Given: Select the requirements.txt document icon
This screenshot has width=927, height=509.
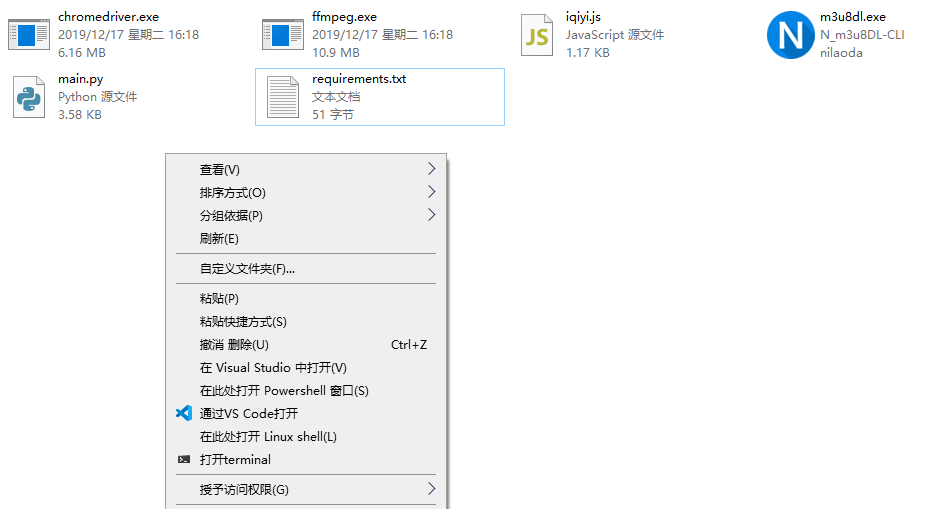Looking at the screenshot, I should point(283,97).
